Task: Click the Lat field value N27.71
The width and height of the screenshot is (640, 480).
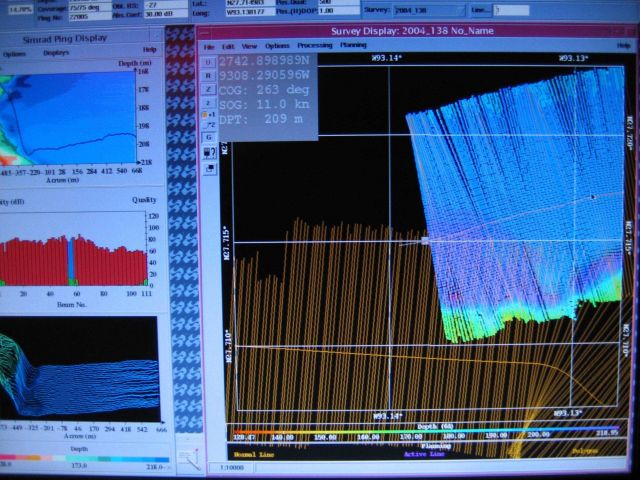Action: (251, 2)
